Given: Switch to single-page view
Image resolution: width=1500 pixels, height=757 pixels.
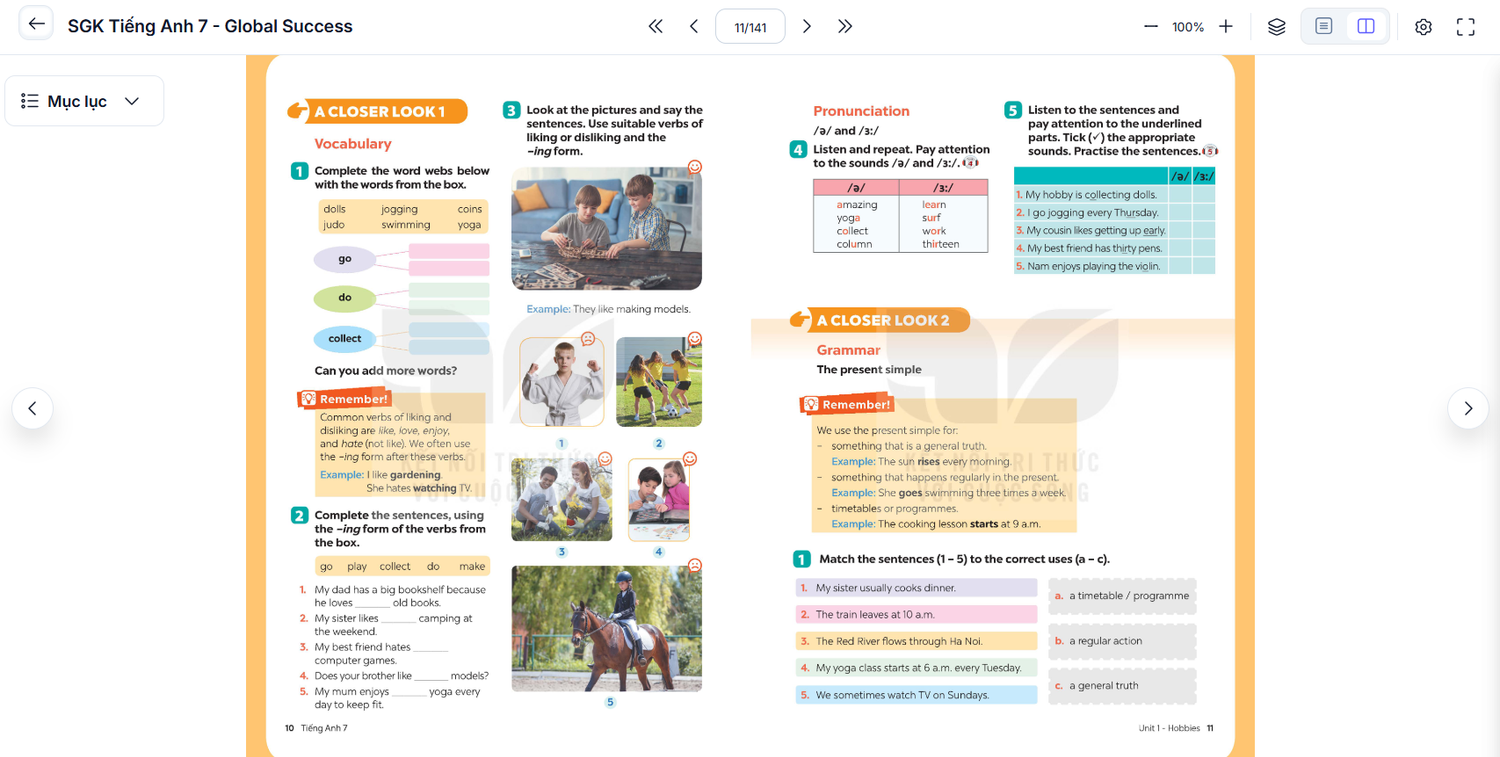Looking at the screenshot, I should pos(1324,26).
